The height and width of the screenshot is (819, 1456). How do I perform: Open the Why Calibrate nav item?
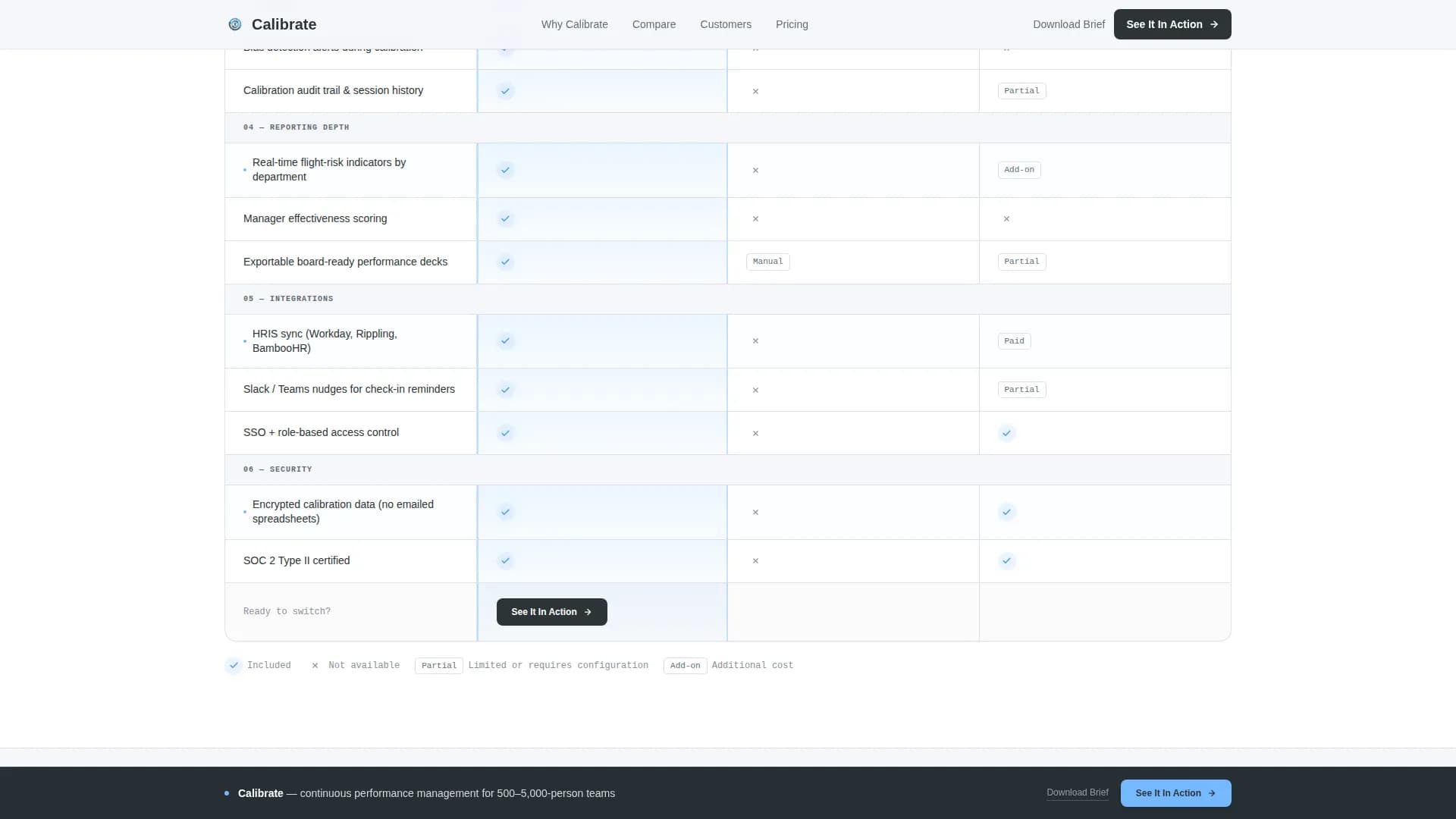[x=575, y=24]
